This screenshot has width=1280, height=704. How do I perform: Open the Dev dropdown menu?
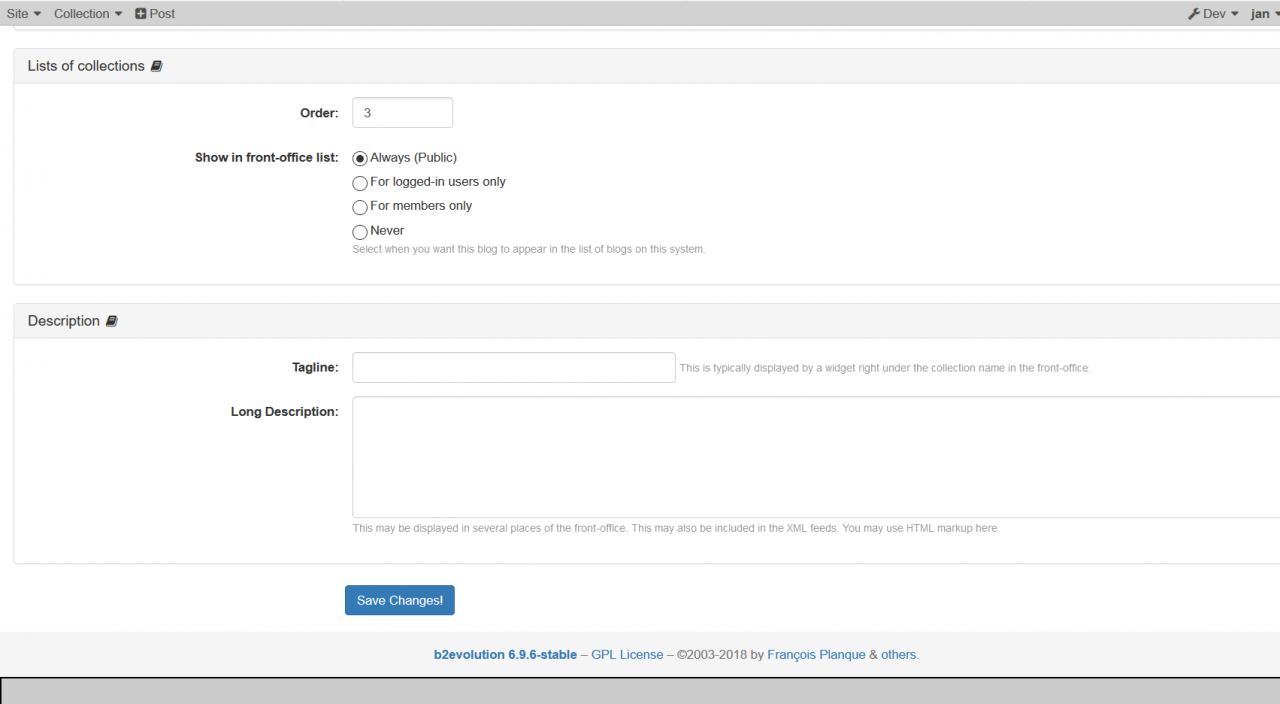click(1213, 14)
